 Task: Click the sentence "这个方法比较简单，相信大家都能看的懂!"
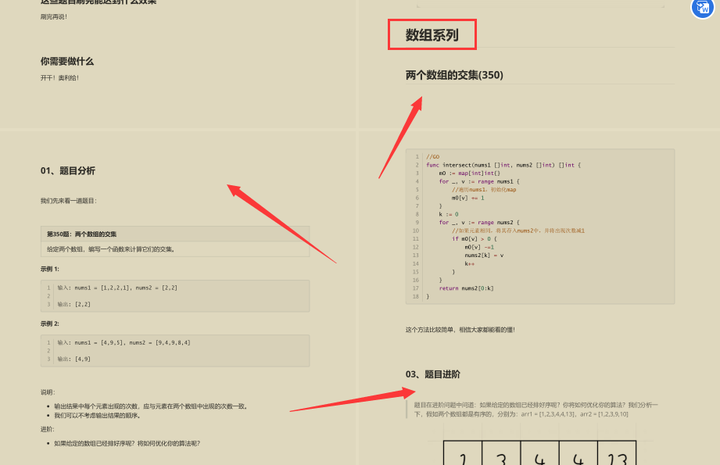click(x=460, y=330)
